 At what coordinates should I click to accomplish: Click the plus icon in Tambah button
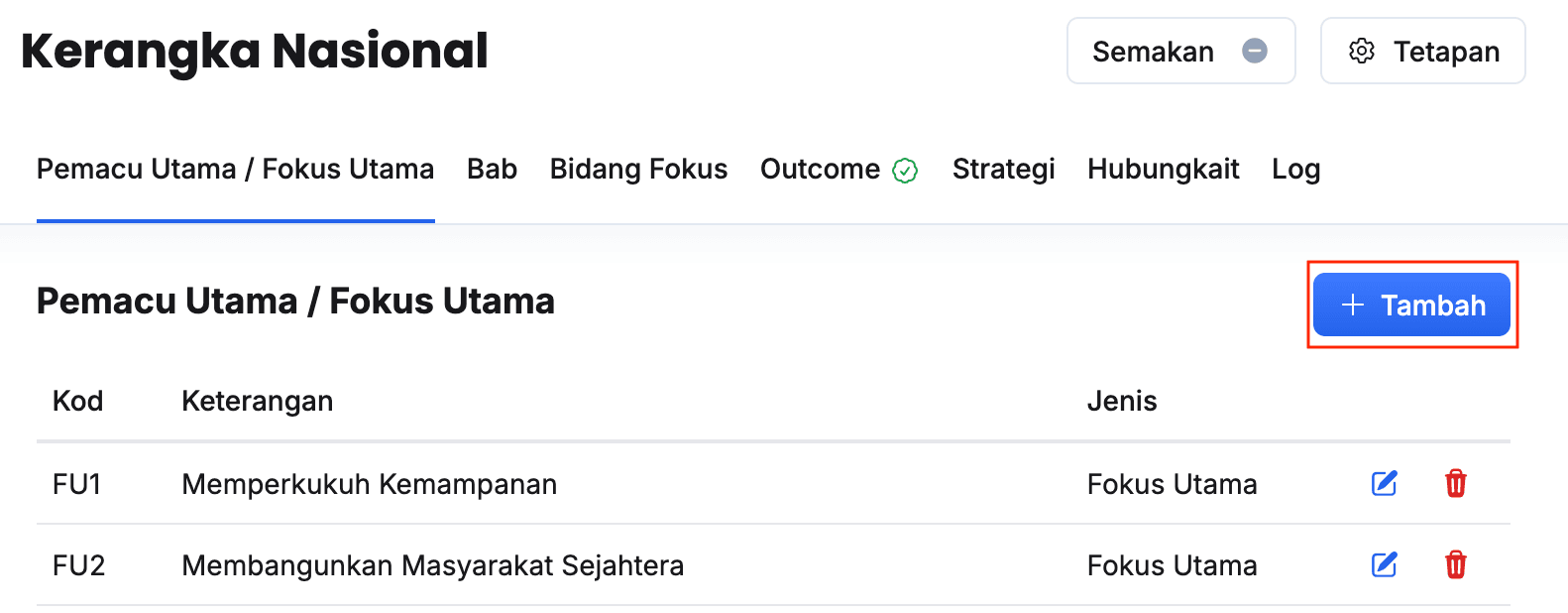tap(1353, 306)
